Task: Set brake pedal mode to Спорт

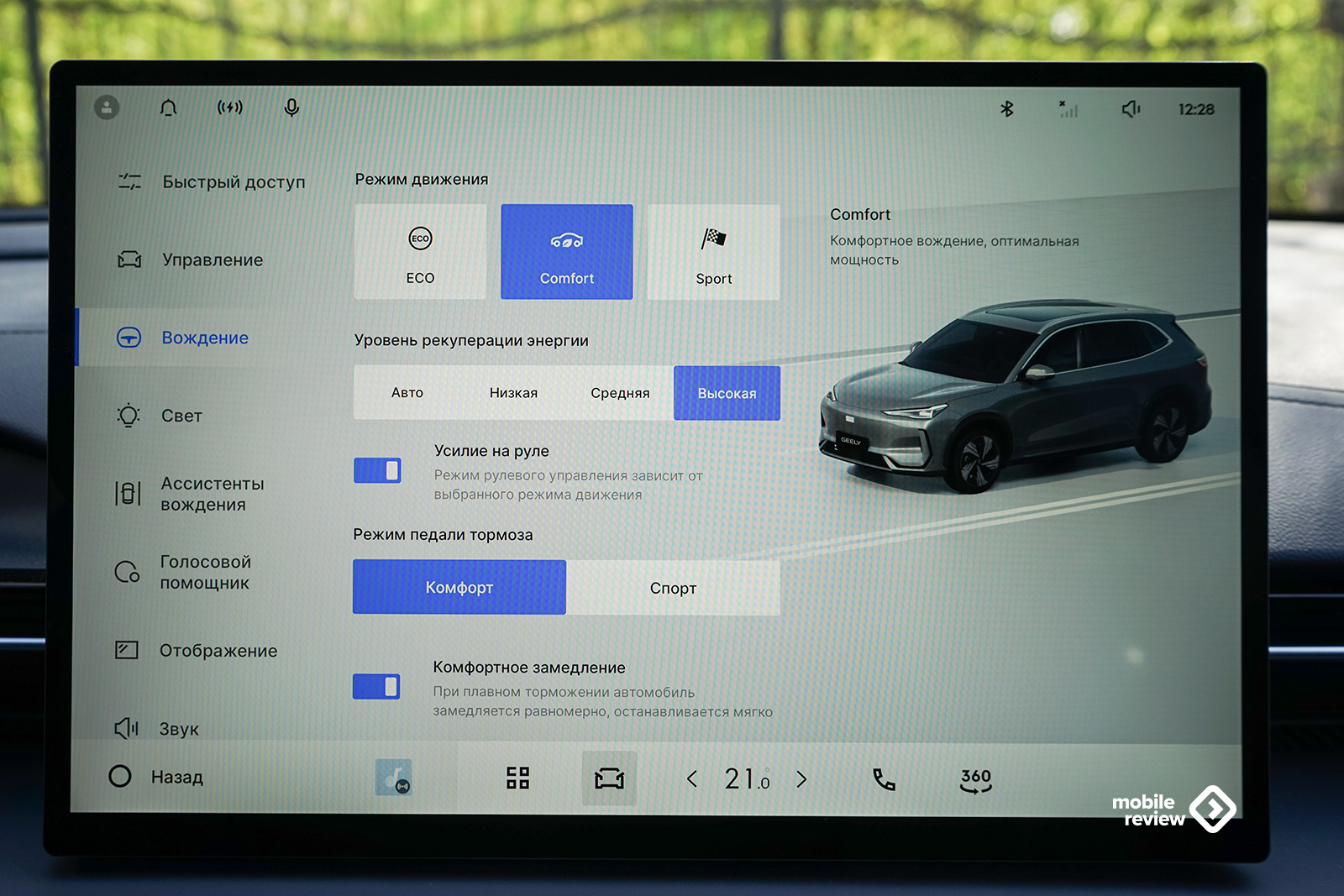Action: point(673,588)
